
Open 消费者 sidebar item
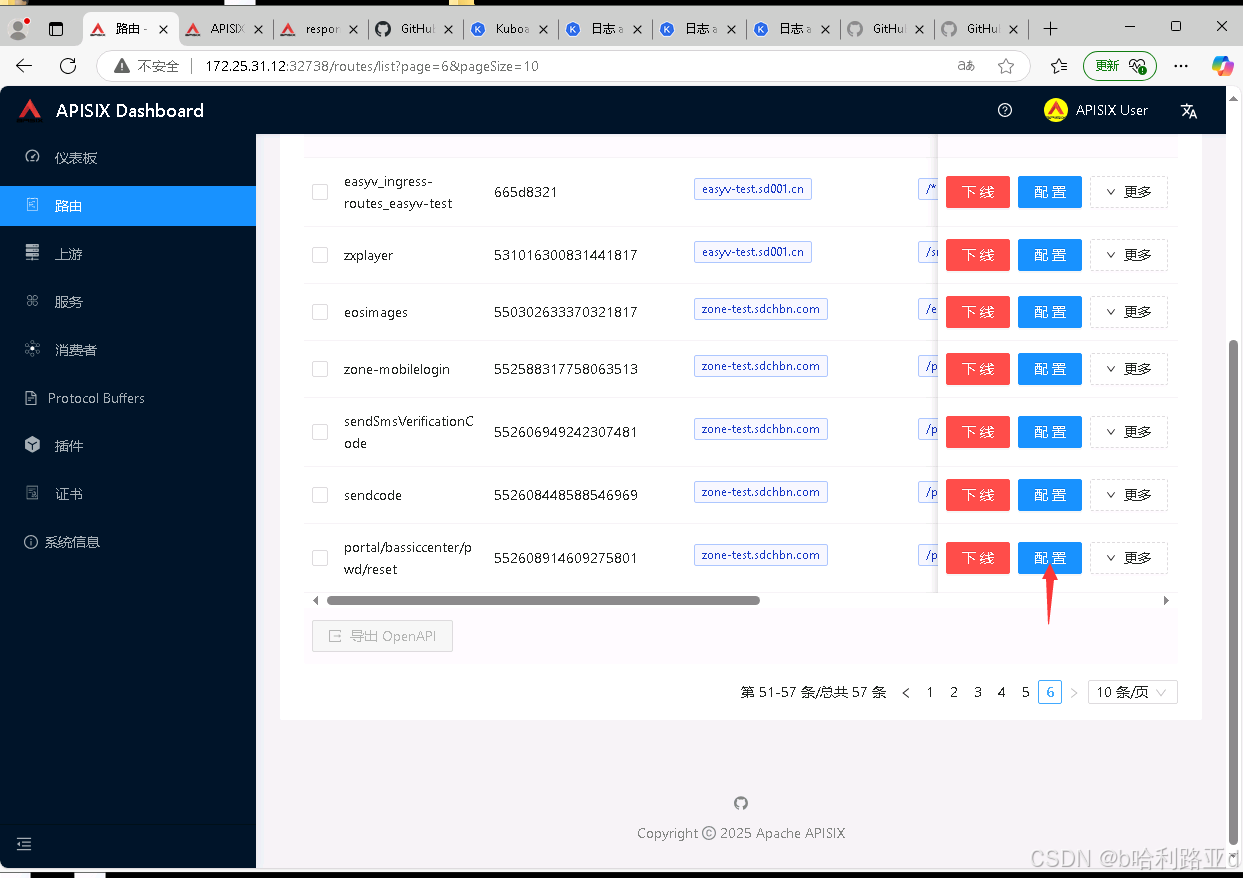click(x=128, y=350)
